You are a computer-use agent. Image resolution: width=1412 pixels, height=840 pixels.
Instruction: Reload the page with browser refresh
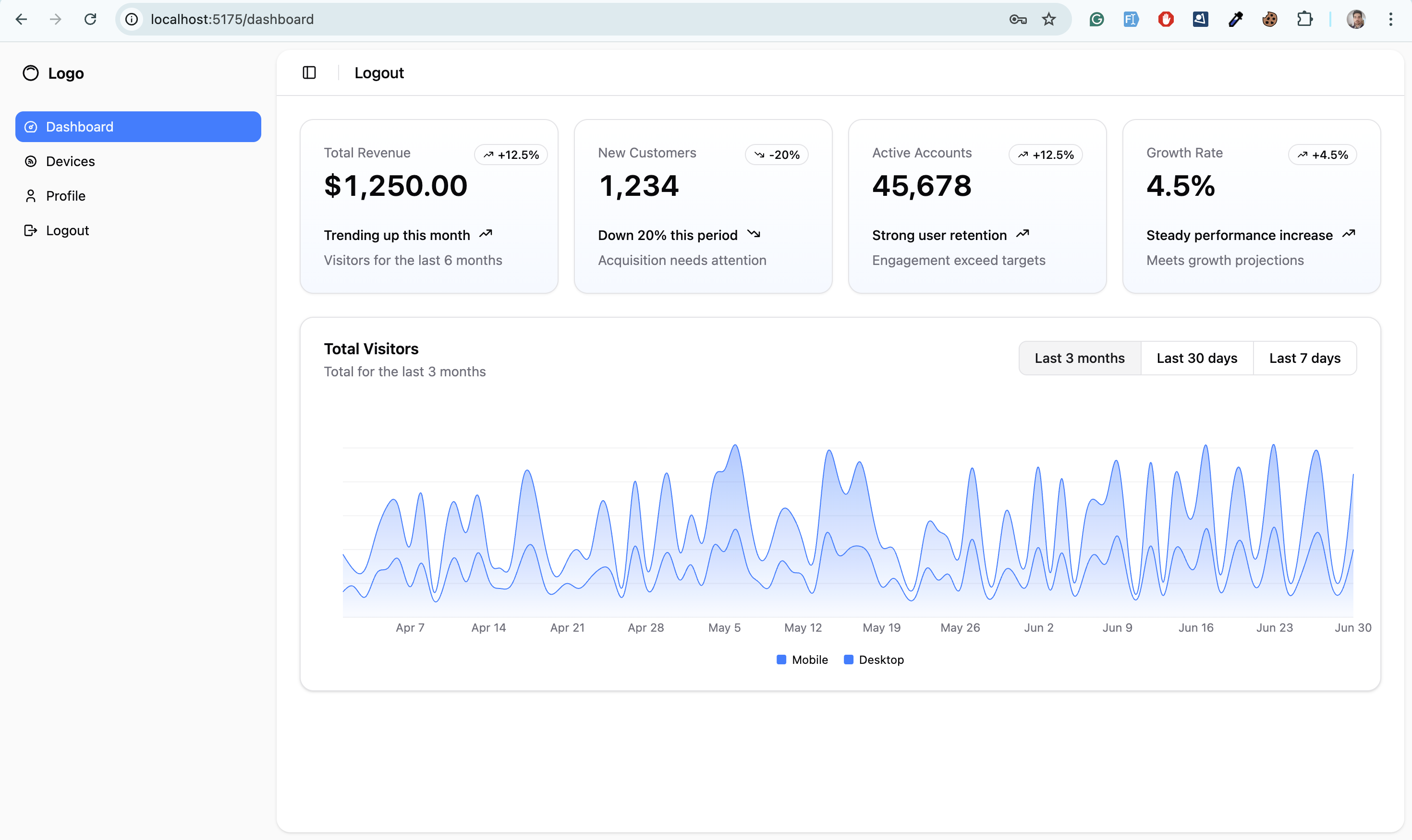tap(90, 19)
